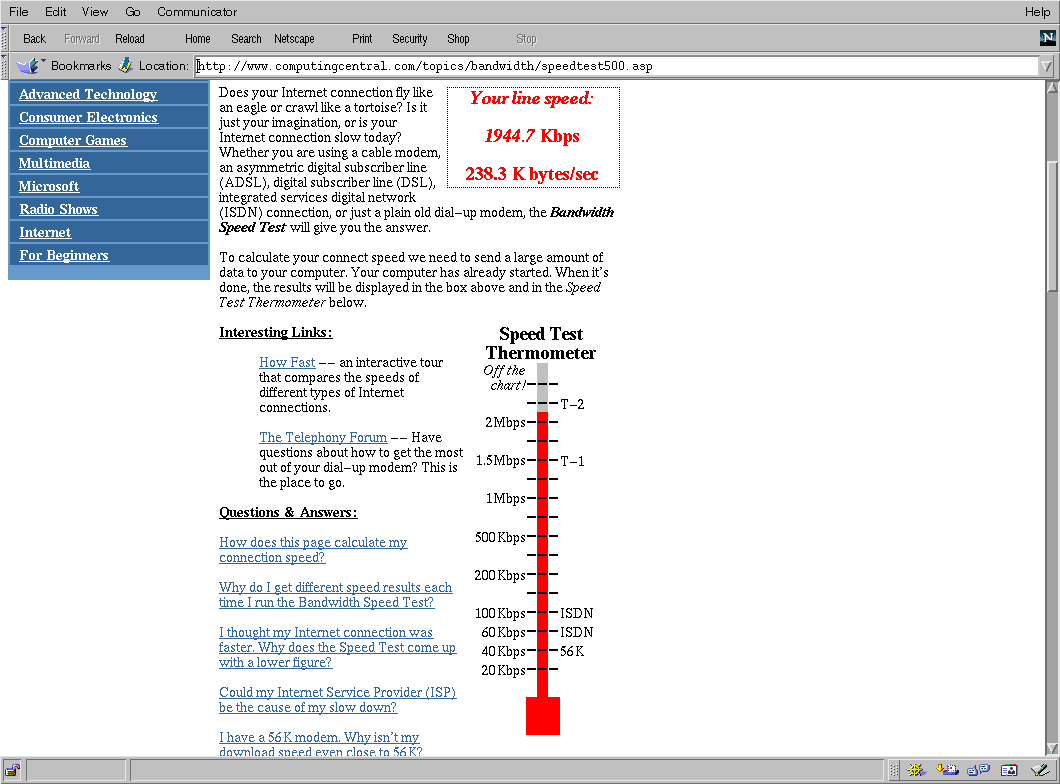Click the Security toolbar button

(x=410, y=39)
